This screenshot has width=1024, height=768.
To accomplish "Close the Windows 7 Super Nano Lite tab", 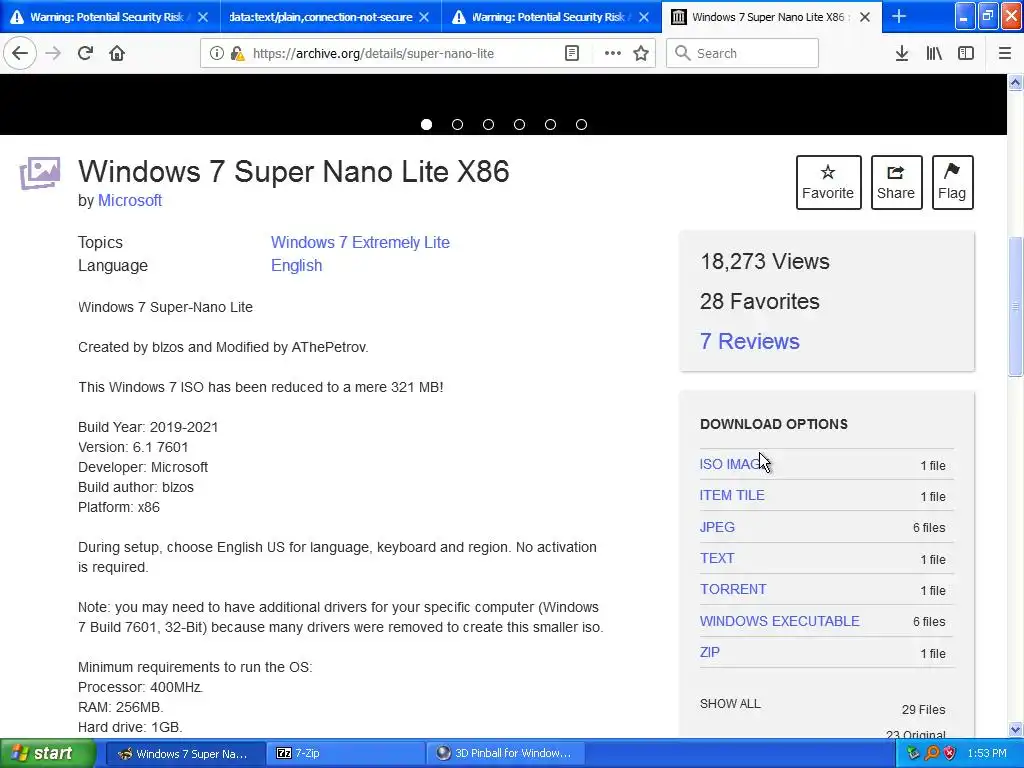I will coord(865,17).
